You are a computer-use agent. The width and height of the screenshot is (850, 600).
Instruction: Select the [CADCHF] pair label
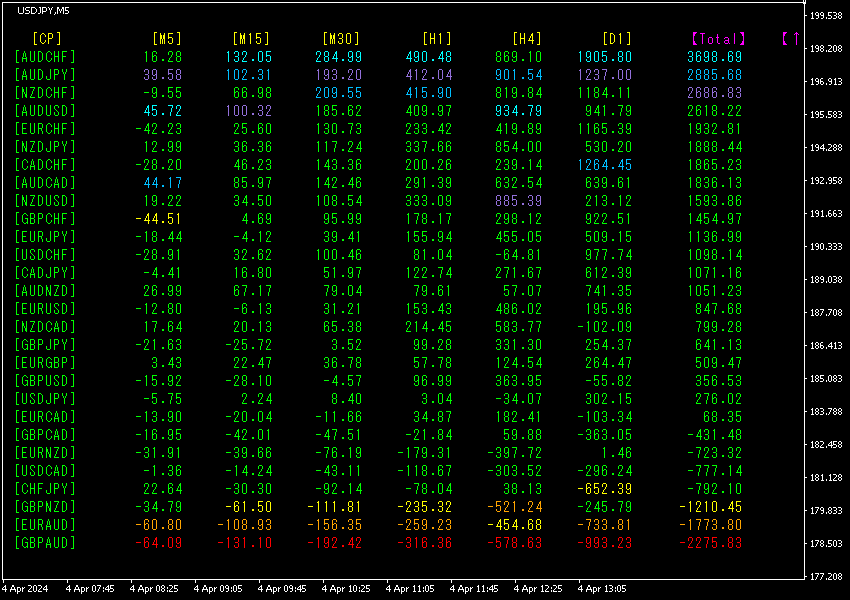(x=45, y=165)
